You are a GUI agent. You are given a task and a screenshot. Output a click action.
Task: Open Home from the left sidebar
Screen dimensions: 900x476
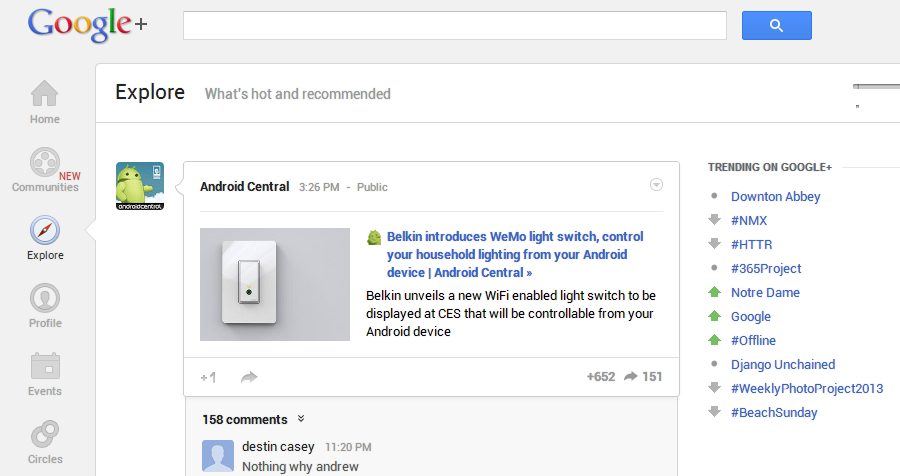click(x=44, y=102)
